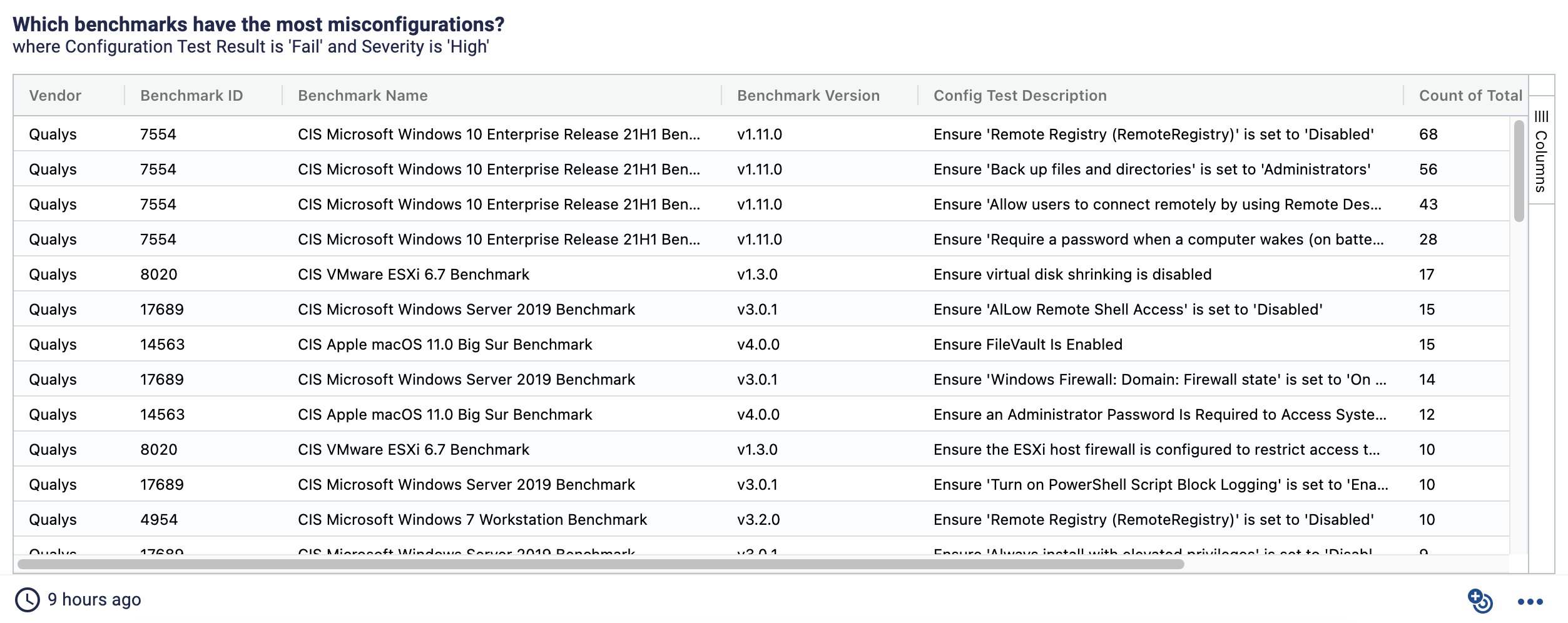This screenshot has width=1568, height=623.
Task: Click the count value 14
Action: pyautogui.click(x=1427, y=380)
